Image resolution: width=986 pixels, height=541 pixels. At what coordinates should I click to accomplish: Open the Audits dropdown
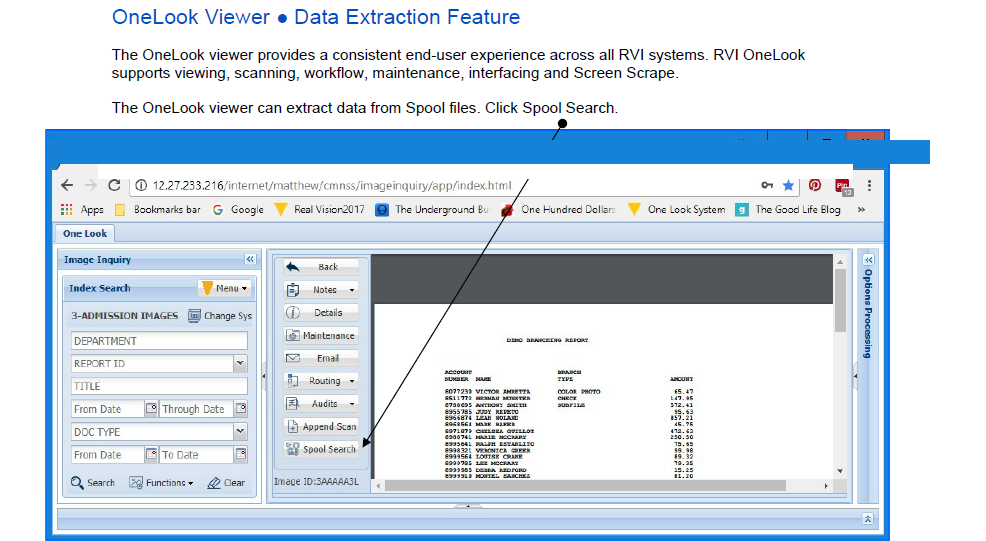[x=321, y=404]
